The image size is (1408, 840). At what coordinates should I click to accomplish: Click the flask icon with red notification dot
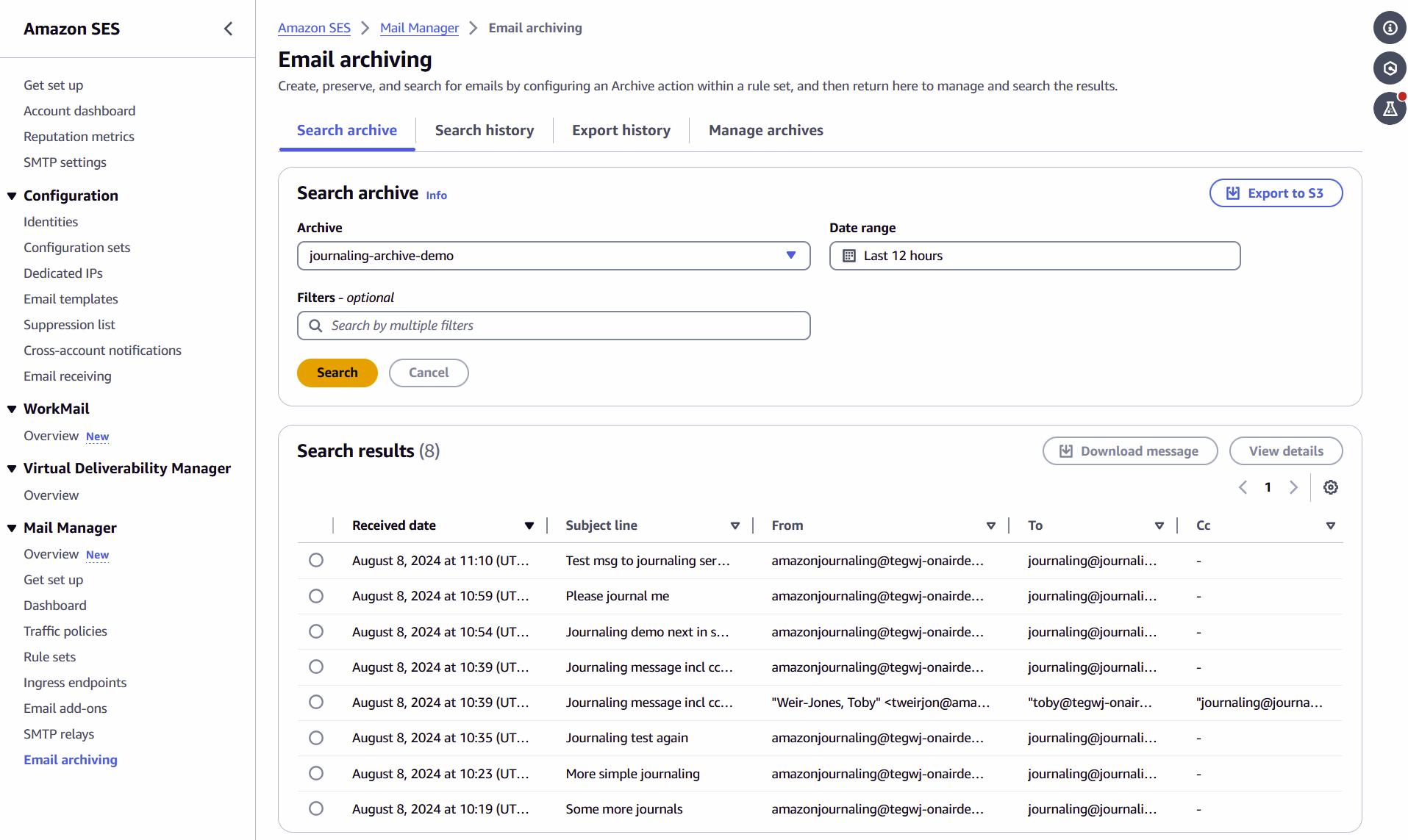[1390, 108]
